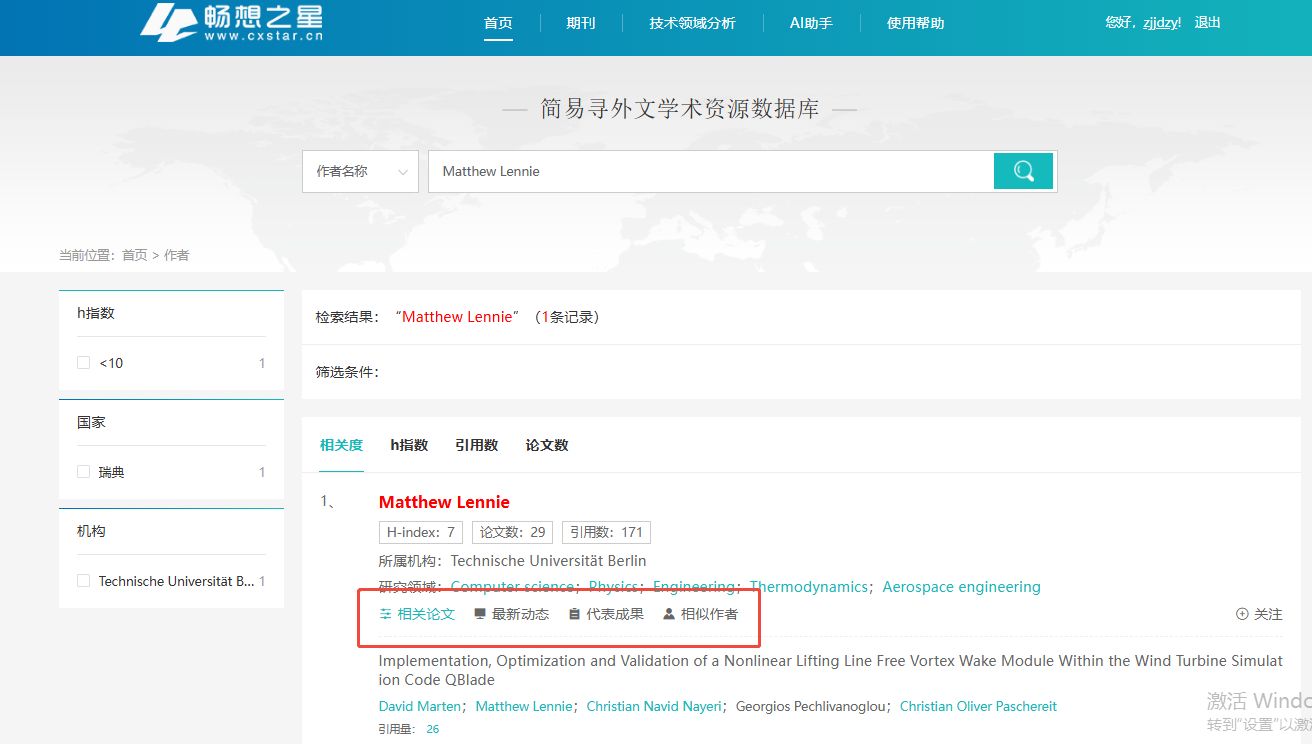This screenshot has width=1312, height=744.
Task: Open the AI助手 menu item
Action: (811, 23)
